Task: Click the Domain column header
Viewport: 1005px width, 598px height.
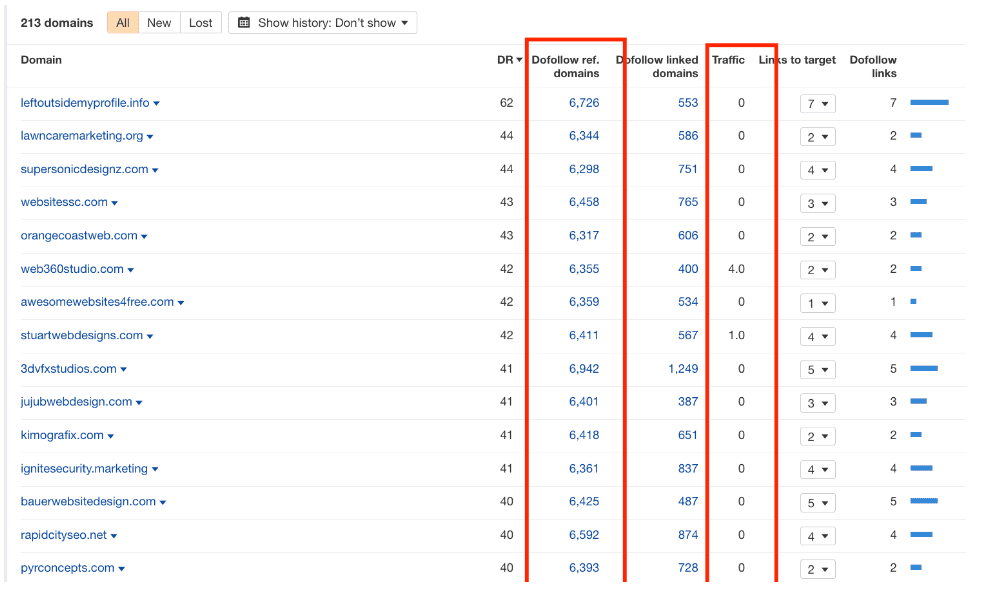Action: pyautogui.click(x=41, y=60)
